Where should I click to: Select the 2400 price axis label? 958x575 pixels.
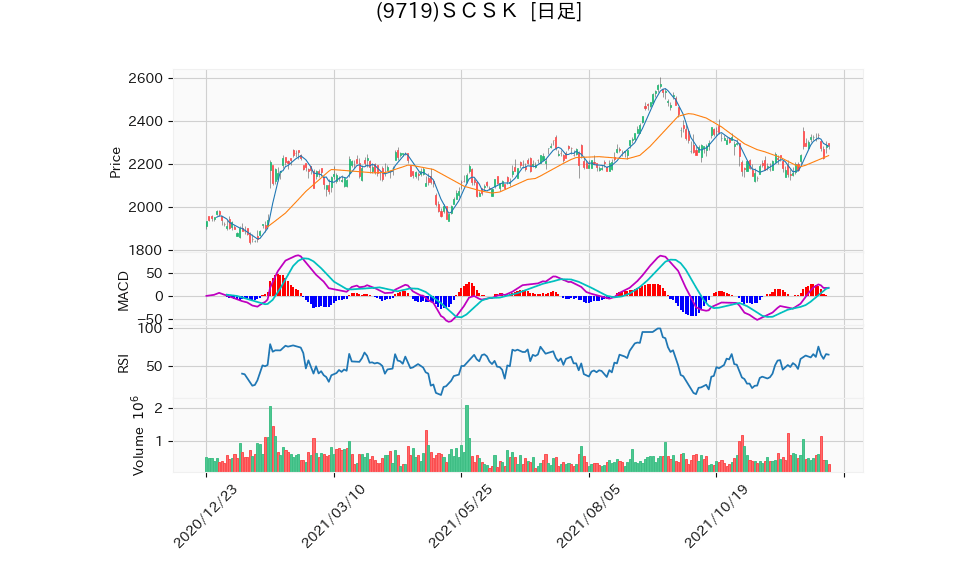145,122
